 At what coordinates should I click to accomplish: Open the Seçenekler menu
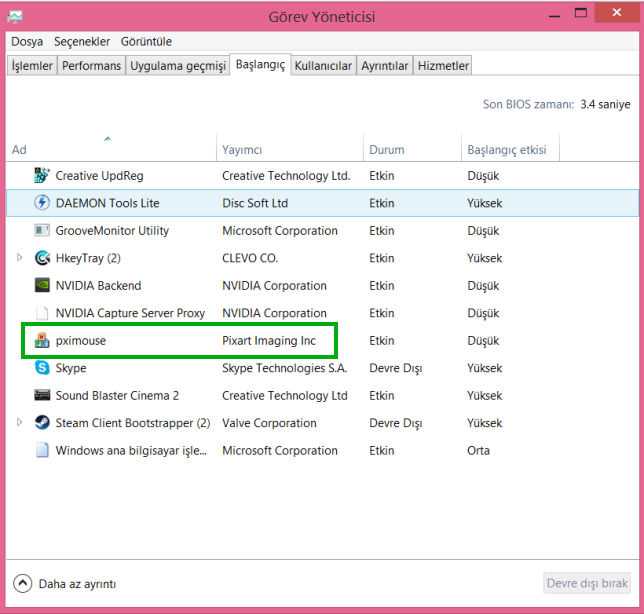click(82, 41)
